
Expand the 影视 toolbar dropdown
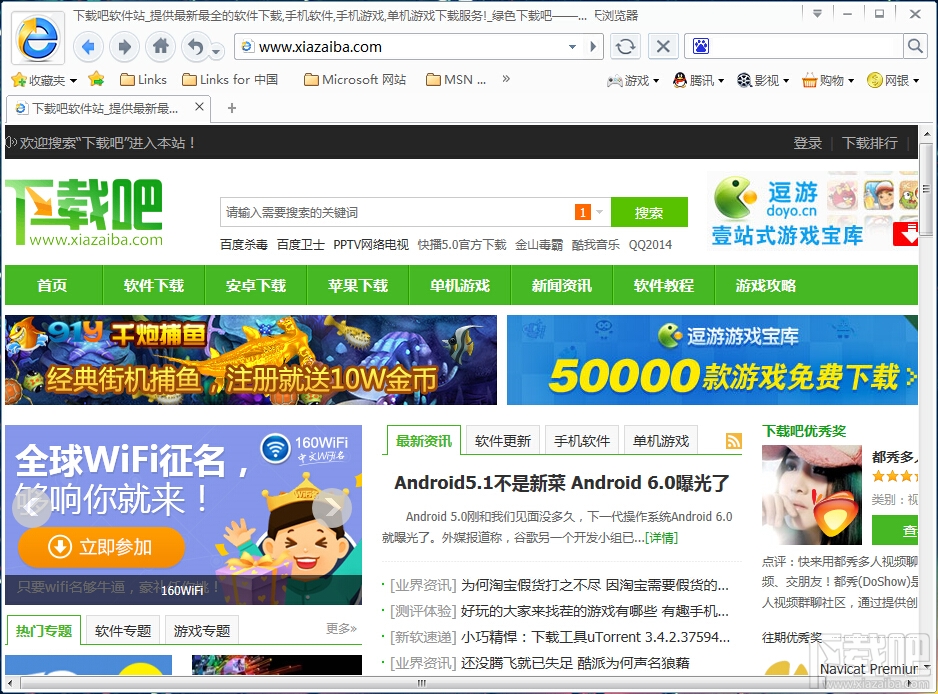click(x=763, y=80)
